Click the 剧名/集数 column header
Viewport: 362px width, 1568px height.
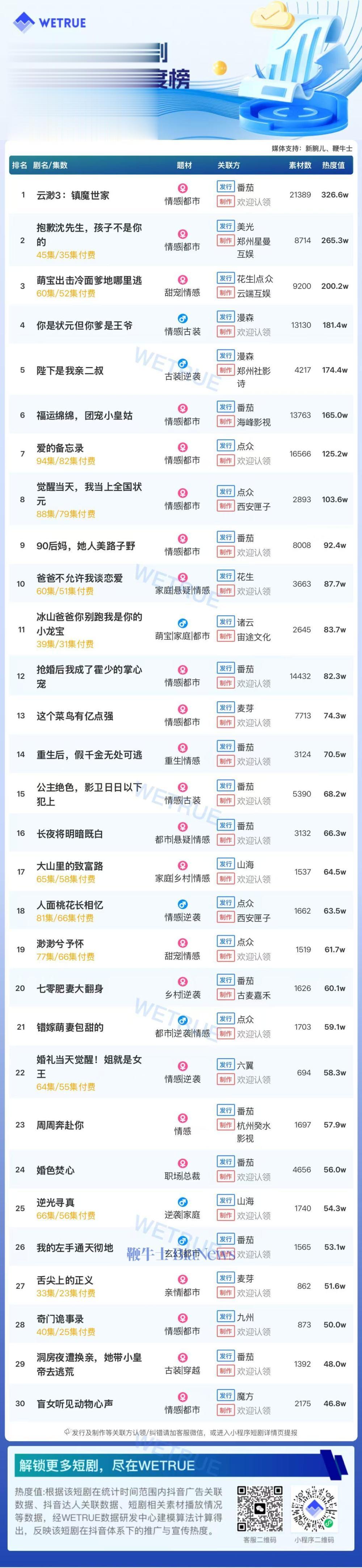50,165
